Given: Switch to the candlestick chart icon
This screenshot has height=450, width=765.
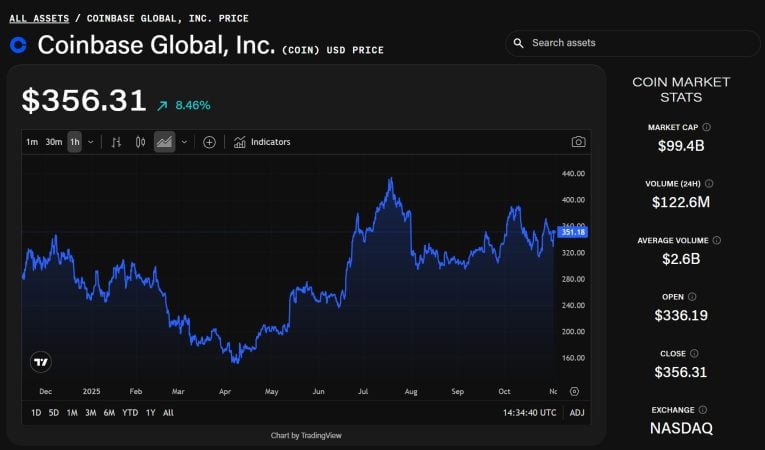Looking at the screenshot, I should [x=140, y=142].
